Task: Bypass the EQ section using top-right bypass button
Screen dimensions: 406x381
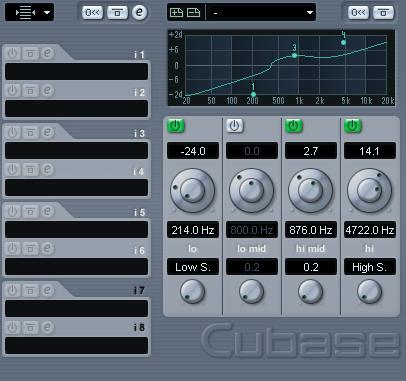Action: 383,13
